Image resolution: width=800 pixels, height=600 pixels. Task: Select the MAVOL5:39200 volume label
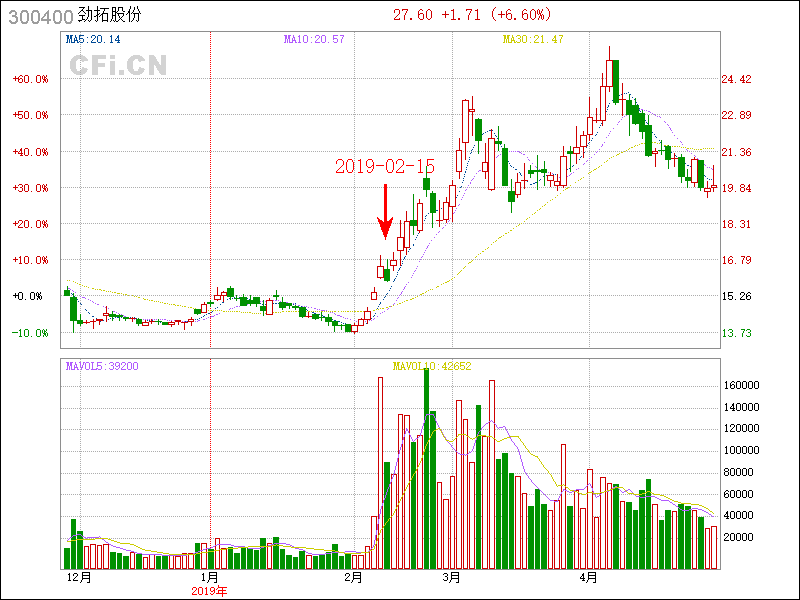pyautogui.click(x=102, y=366)
